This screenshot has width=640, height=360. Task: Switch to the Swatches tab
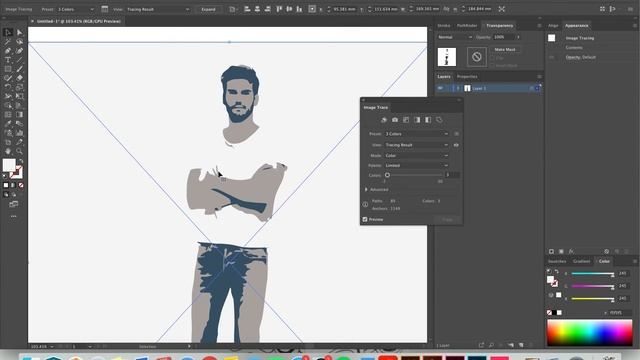557,261
